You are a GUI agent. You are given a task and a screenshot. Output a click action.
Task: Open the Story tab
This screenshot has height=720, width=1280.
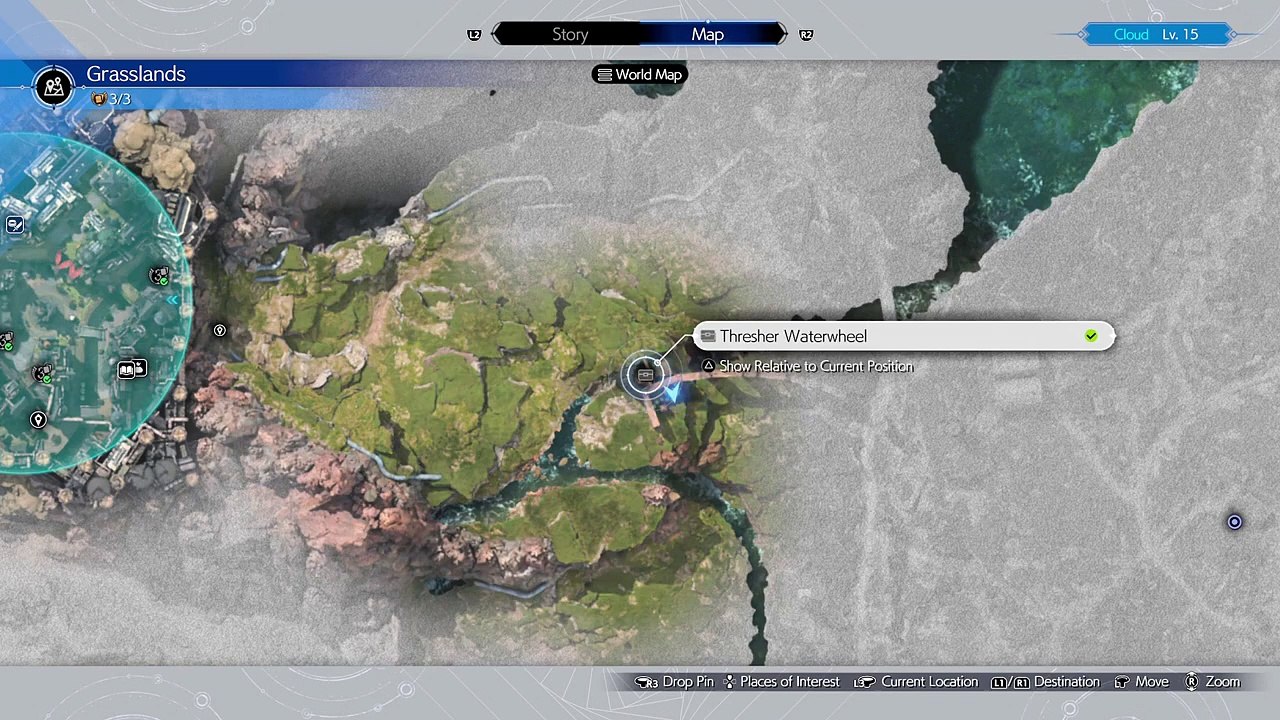pyautogui.click(x=570, y=34)
